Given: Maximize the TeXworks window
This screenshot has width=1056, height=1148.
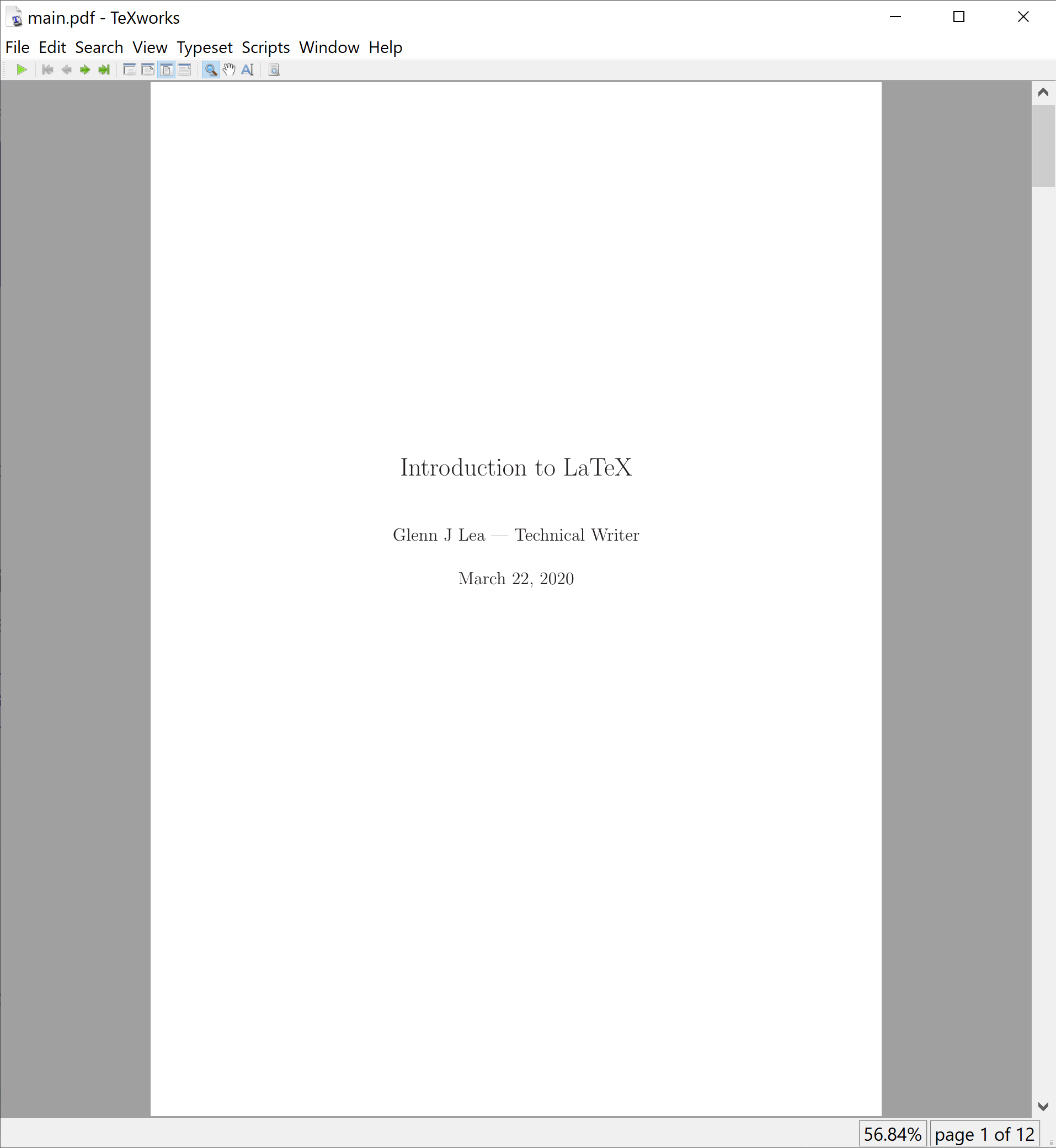Looking at the screenshot, I should 959,17.
